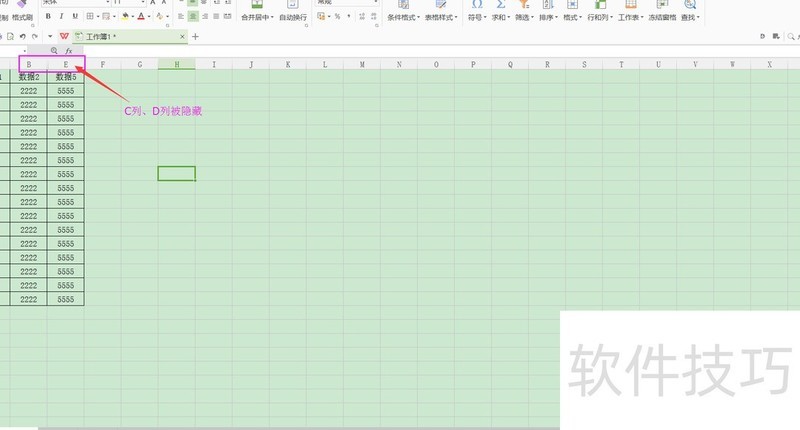
Task: Click the search icon at top right
Action: pos(791,36)
